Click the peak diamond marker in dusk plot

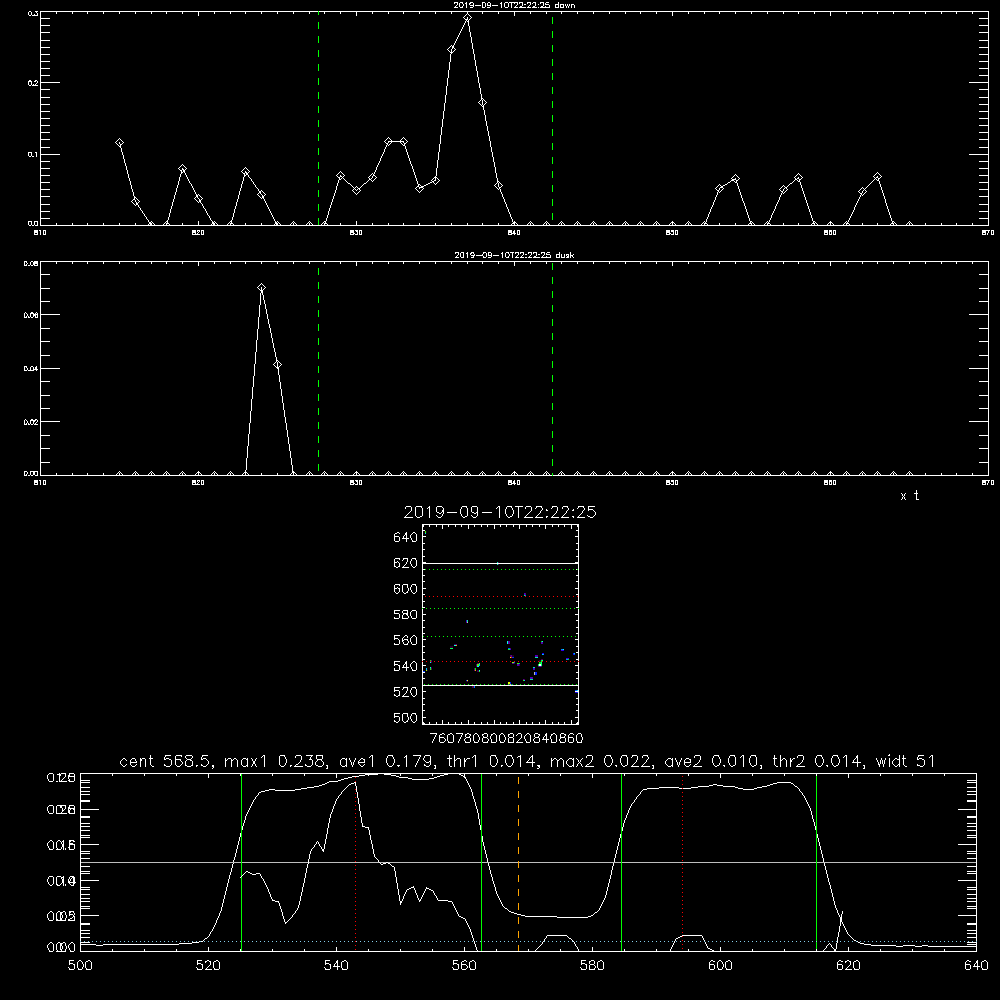click(x=261, y=288)
